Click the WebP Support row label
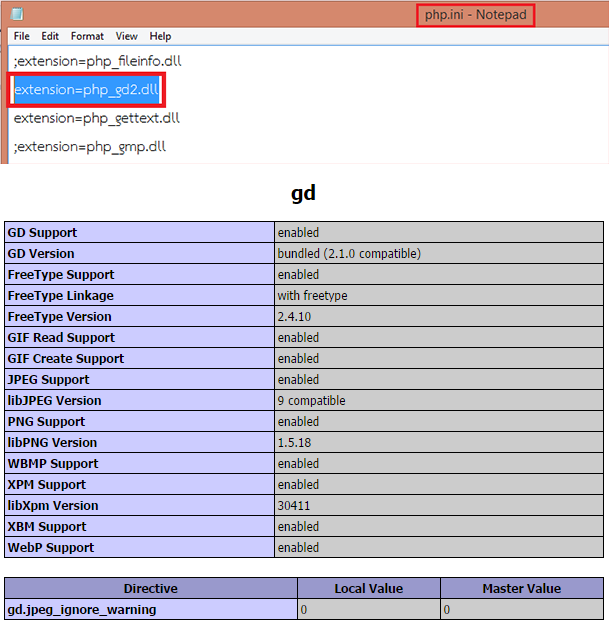Screen dimensions: 609x637 pyautogui.click(x=51, y=548)
